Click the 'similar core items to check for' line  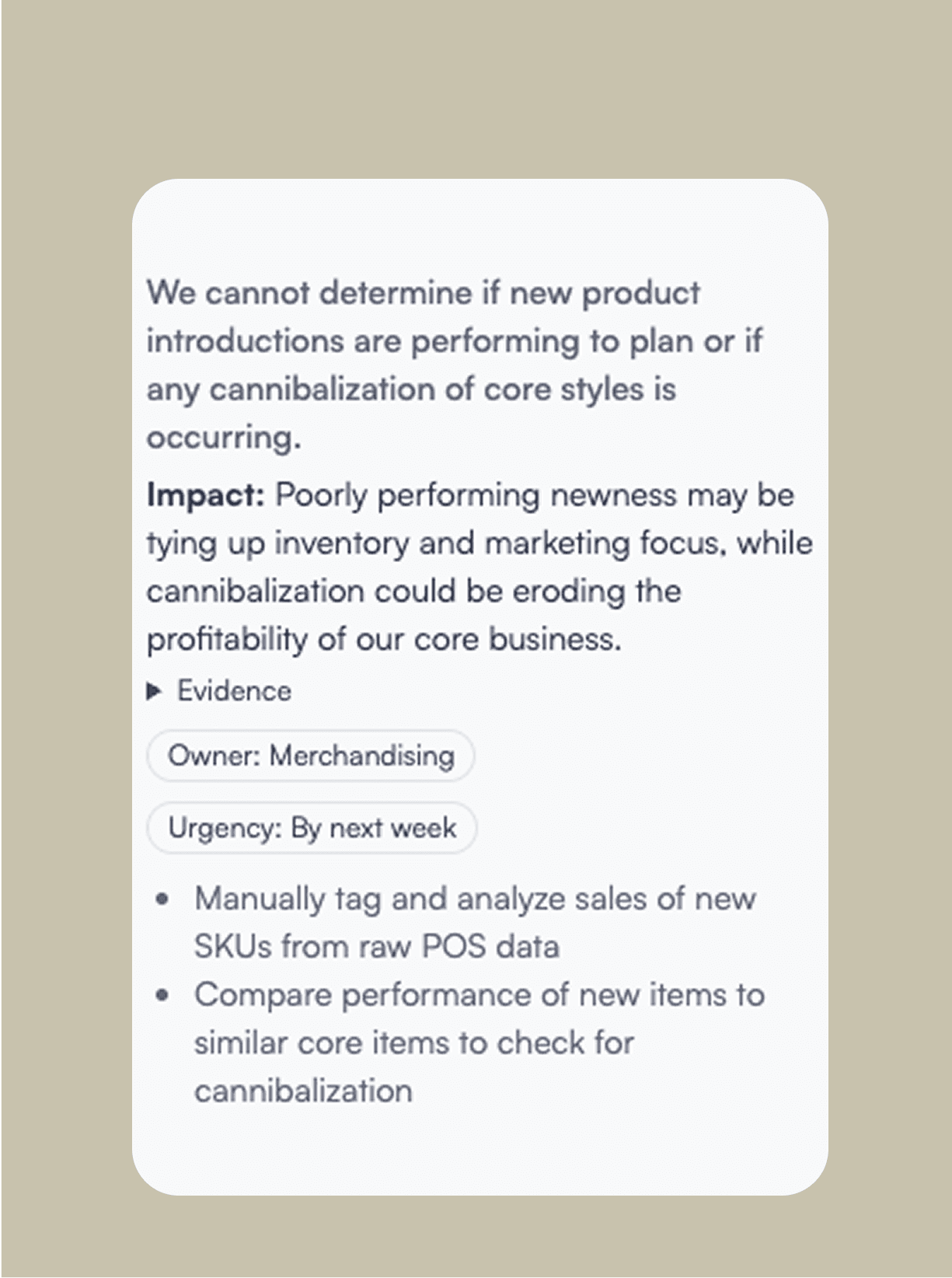[x=414, y=1043]
